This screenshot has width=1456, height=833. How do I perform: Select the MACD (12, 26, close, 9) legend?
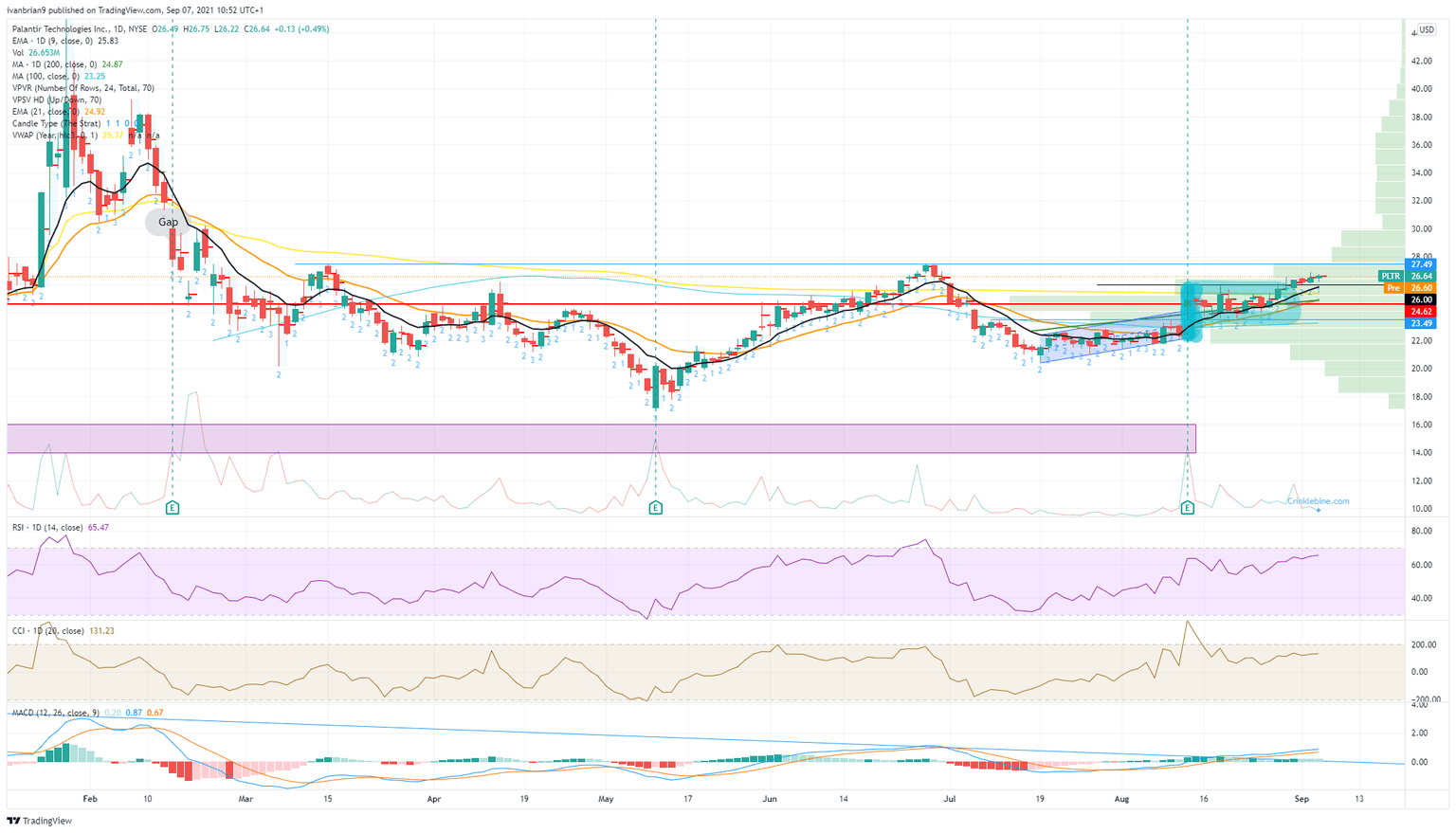click(x=87, y=713)
